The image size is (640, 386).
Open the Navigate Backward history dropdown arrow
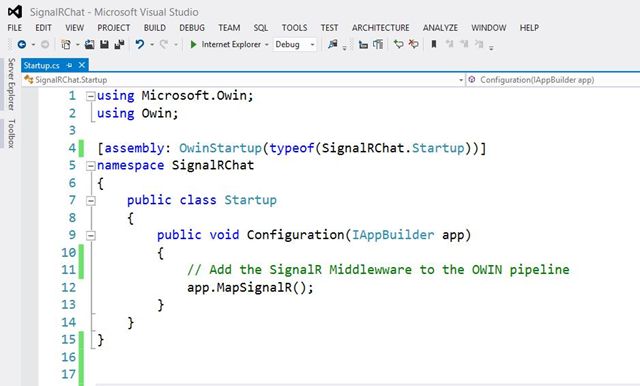pos(33,44)
